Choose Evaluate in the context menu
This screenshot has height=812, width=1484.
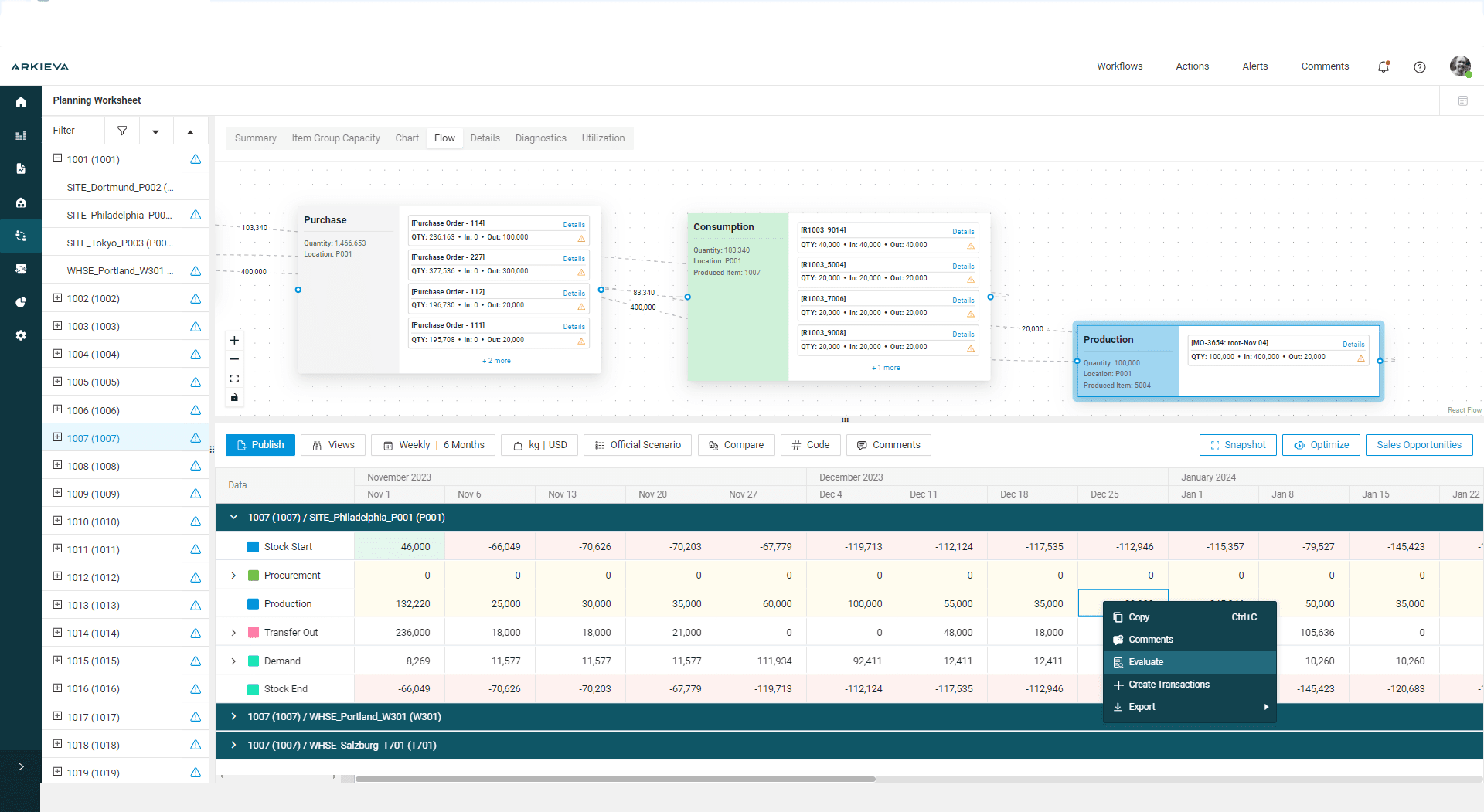[1189, 662]
